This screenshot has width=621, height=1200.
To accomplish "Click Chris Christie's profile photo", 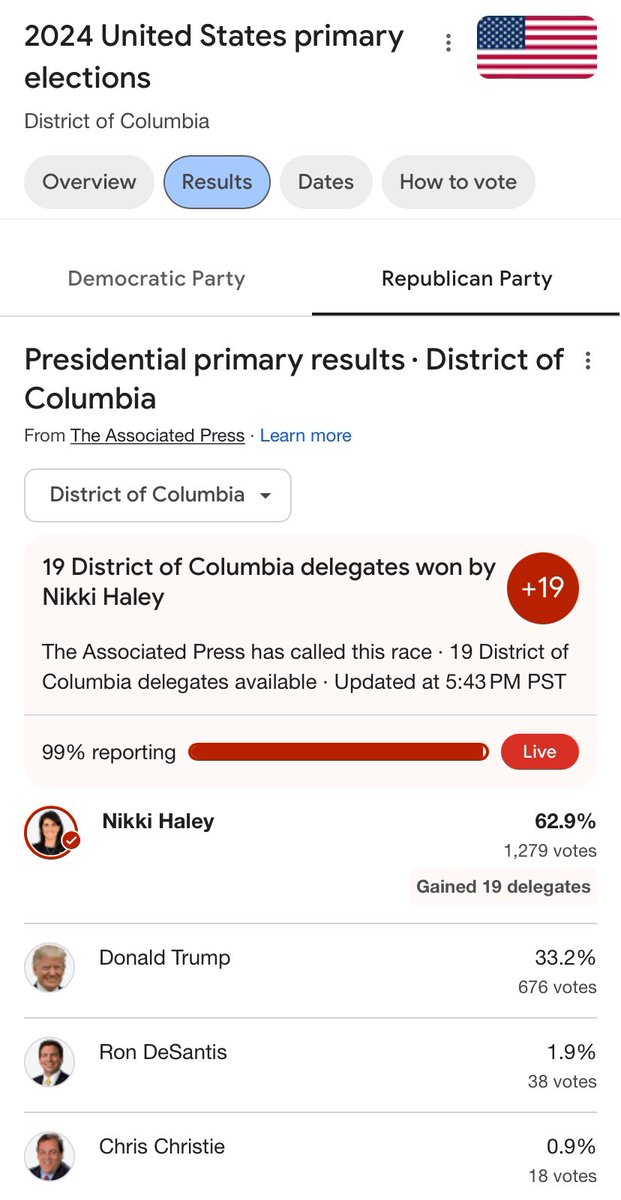I will tap(49, 1157).
